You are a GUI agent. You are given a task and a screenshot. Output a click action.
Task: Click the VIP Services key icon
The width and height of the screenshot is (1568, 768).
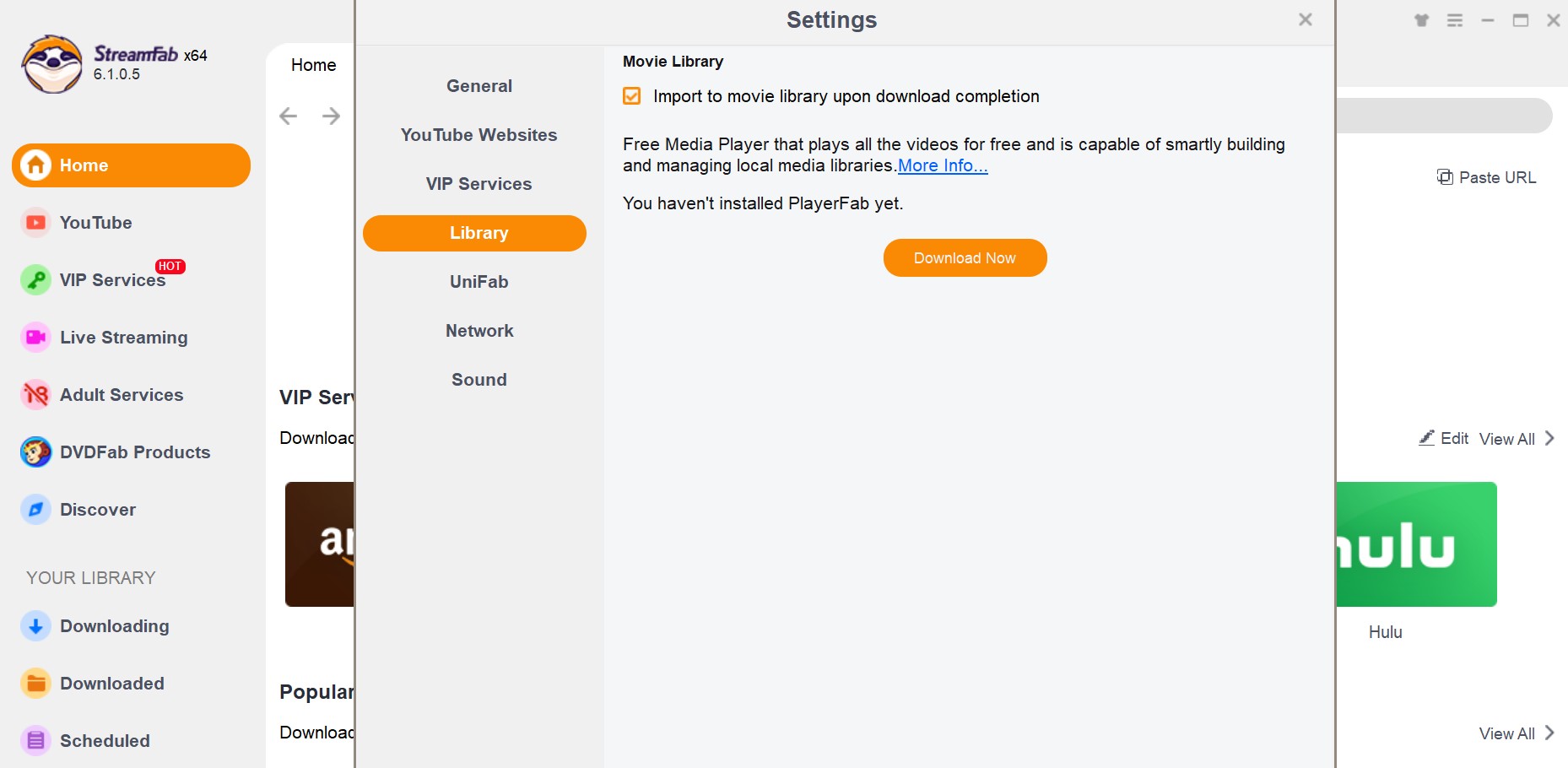(x=35, y=280)
